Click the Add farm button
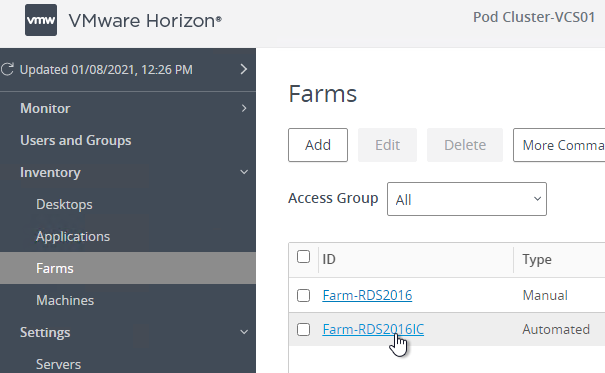 coord(318,145)
